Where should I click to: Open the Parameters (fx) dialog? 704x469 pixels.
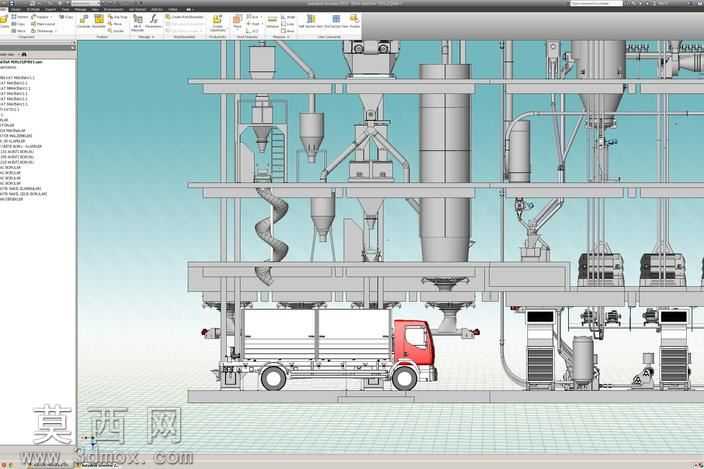pyautogui.click(x=154, y=21)
